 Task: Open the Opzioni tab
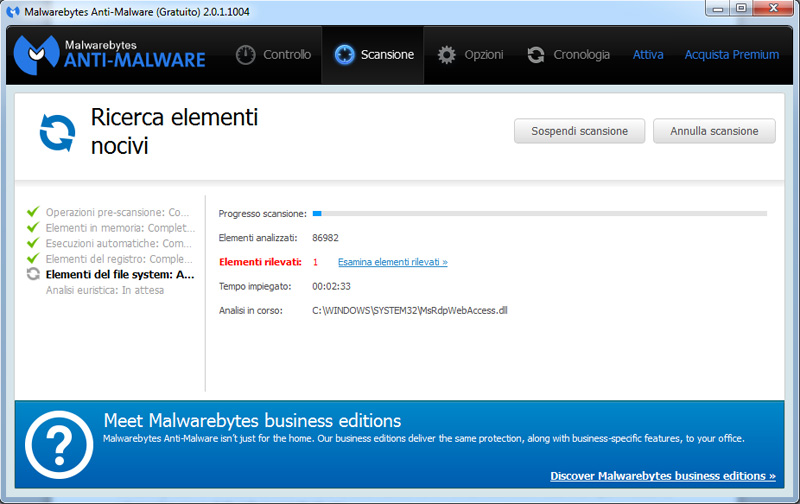470,55
